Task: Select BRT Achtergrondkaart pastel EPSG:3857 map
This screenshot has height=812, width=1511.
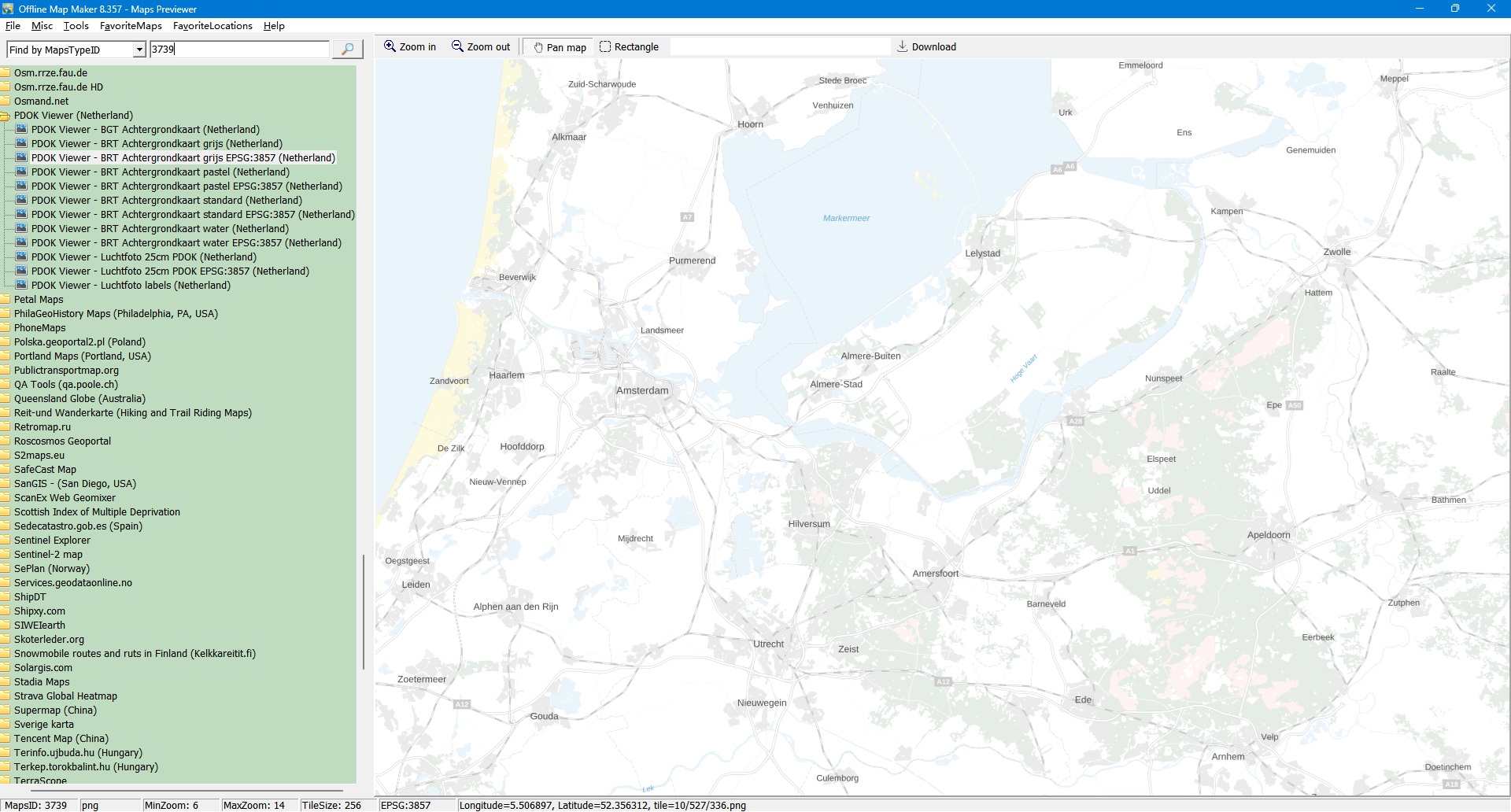Action: click(187, 186)
